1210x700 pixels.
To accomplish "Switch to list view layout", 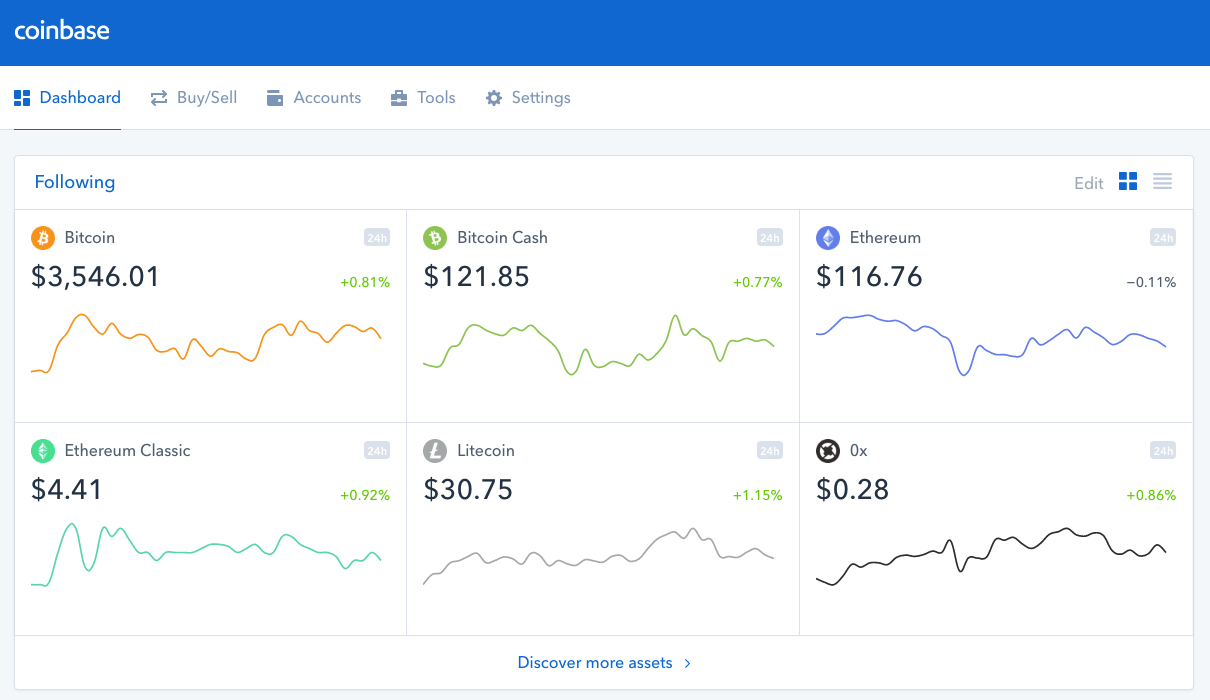I will [x=1162, y=181].
